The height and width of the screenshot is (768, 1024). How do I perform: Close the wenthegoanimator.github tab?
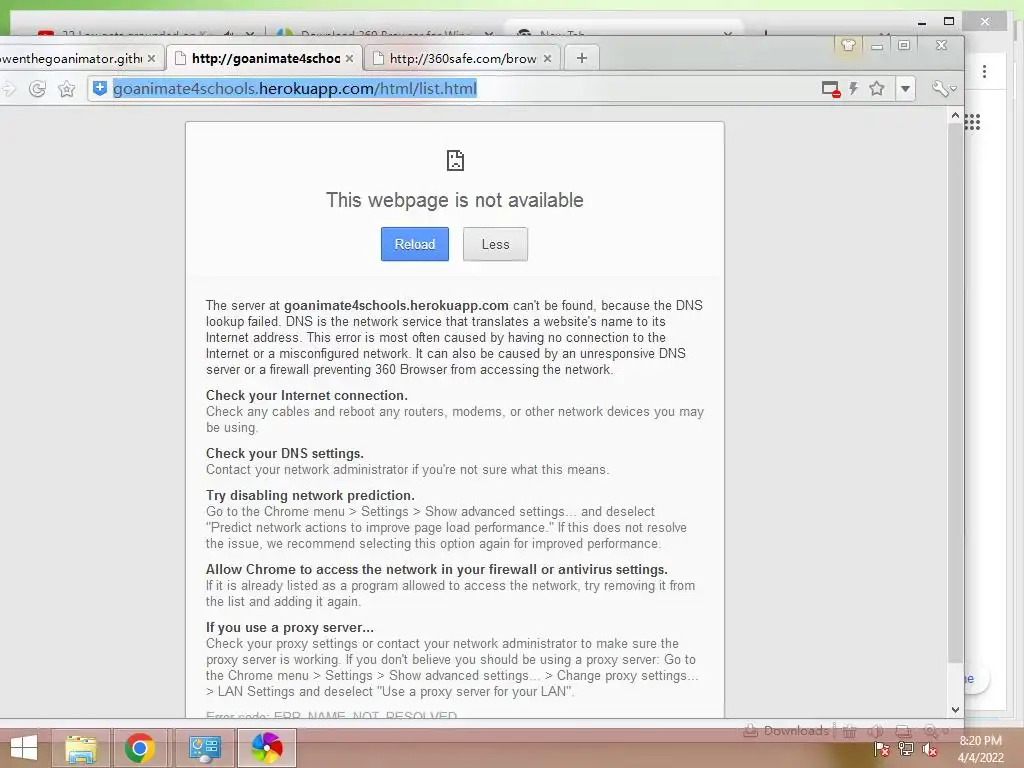[152, 58]
